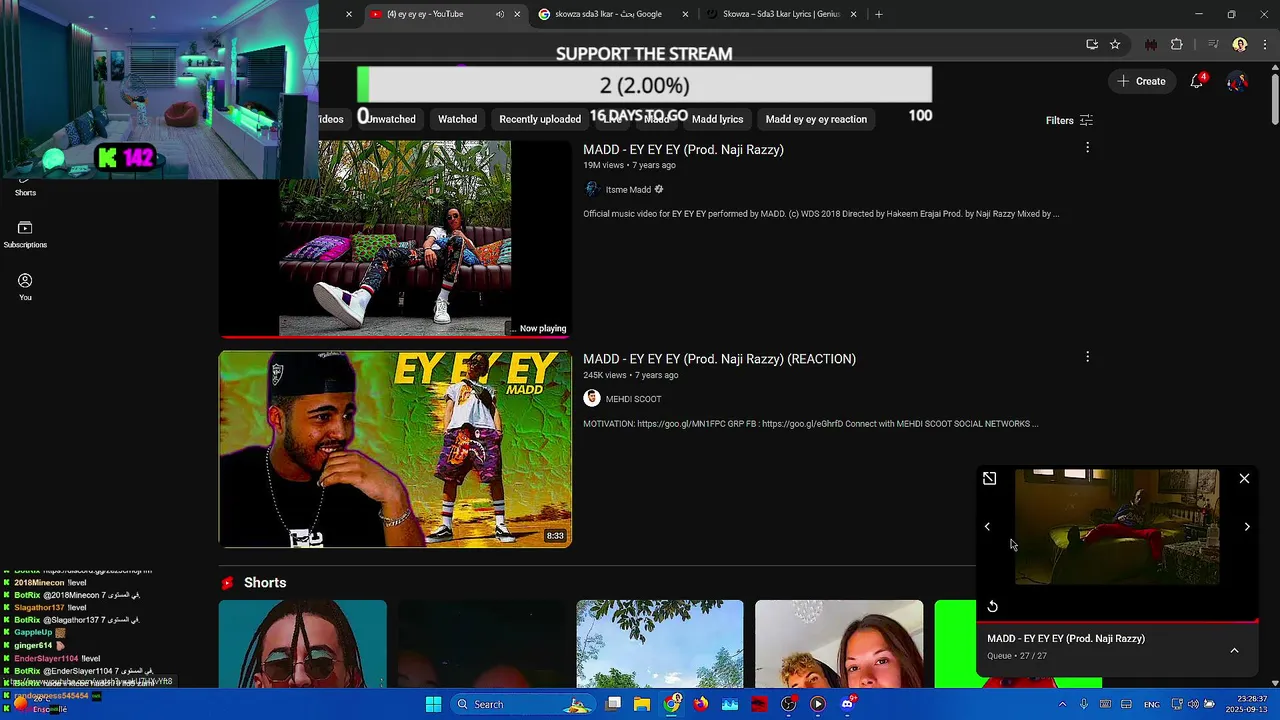Select the Madd lyrics filter chip
Image resolution: width=1280 pixels, height=720 pixels.
click(718, 119)
